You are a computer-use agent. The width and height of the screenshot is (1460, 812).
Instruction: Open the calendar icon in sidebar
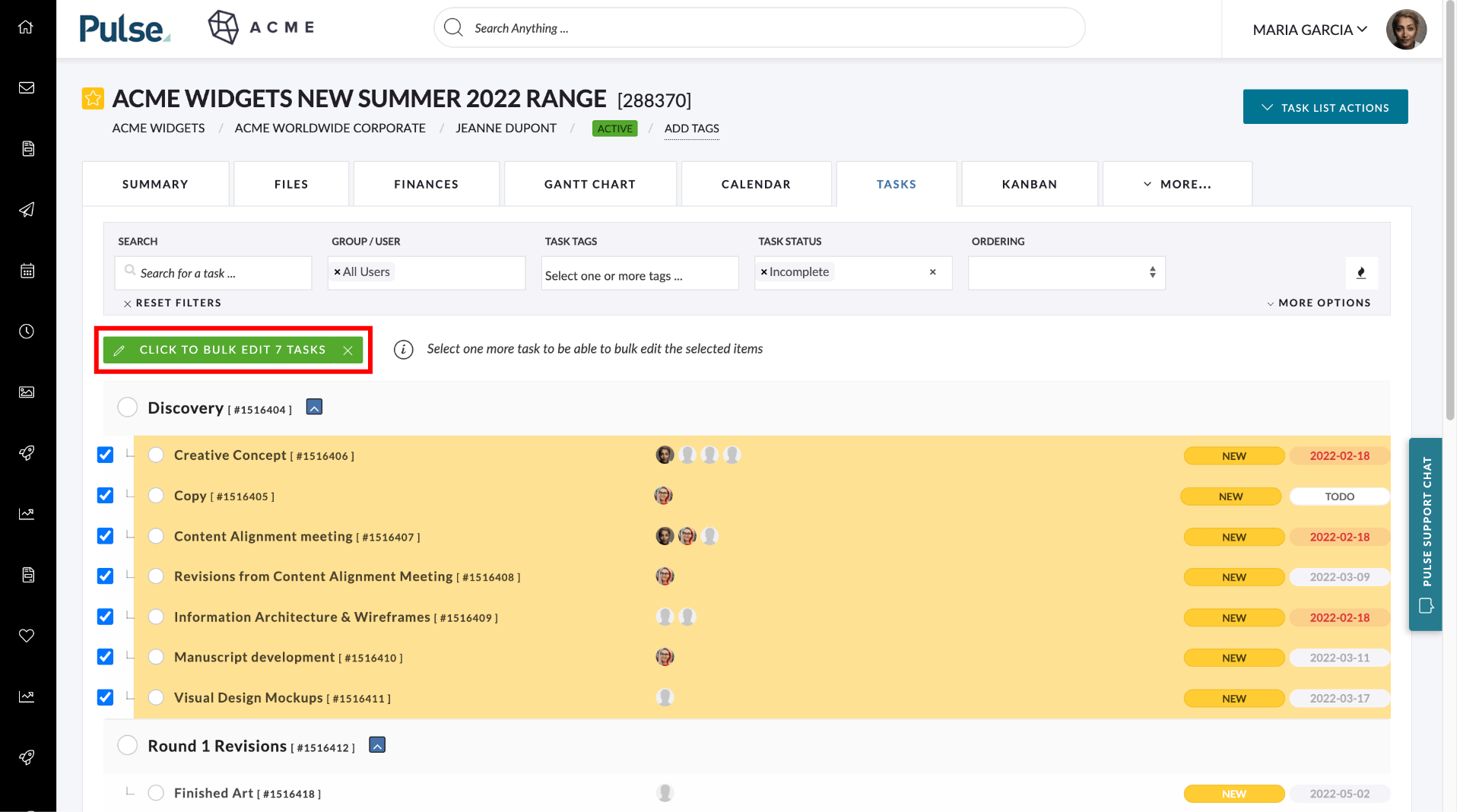pyautogui.click(x=27, y=271)
